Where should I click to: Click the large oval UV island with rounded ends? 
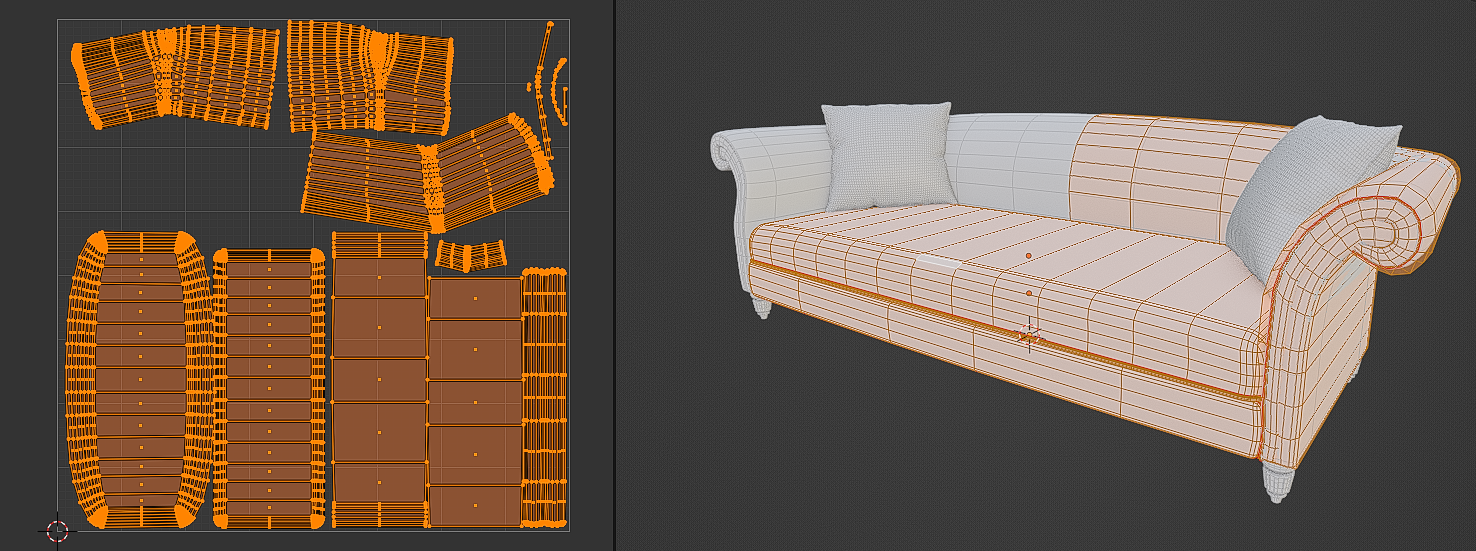(x=140, y=379)
